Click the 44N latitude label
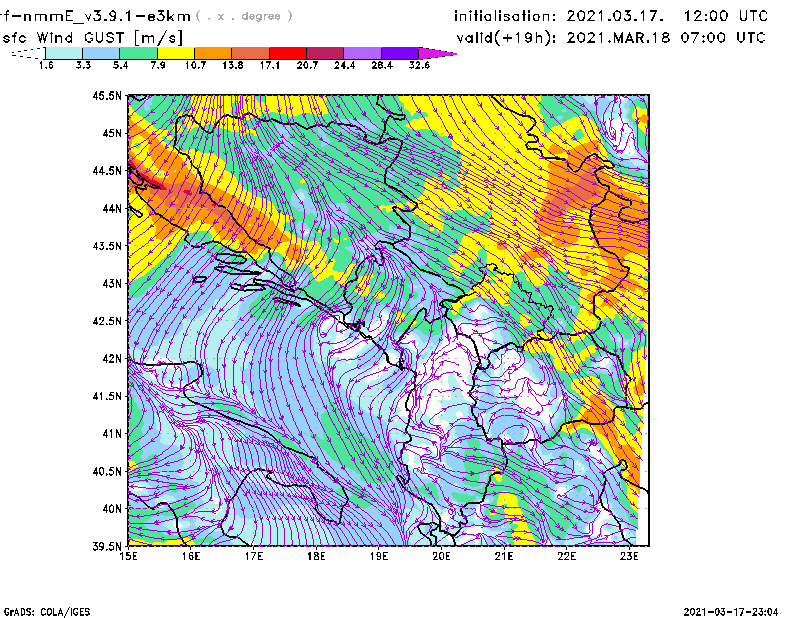Image resolution: width=800 pixels, height=618 pixels. tap(112, 208)
